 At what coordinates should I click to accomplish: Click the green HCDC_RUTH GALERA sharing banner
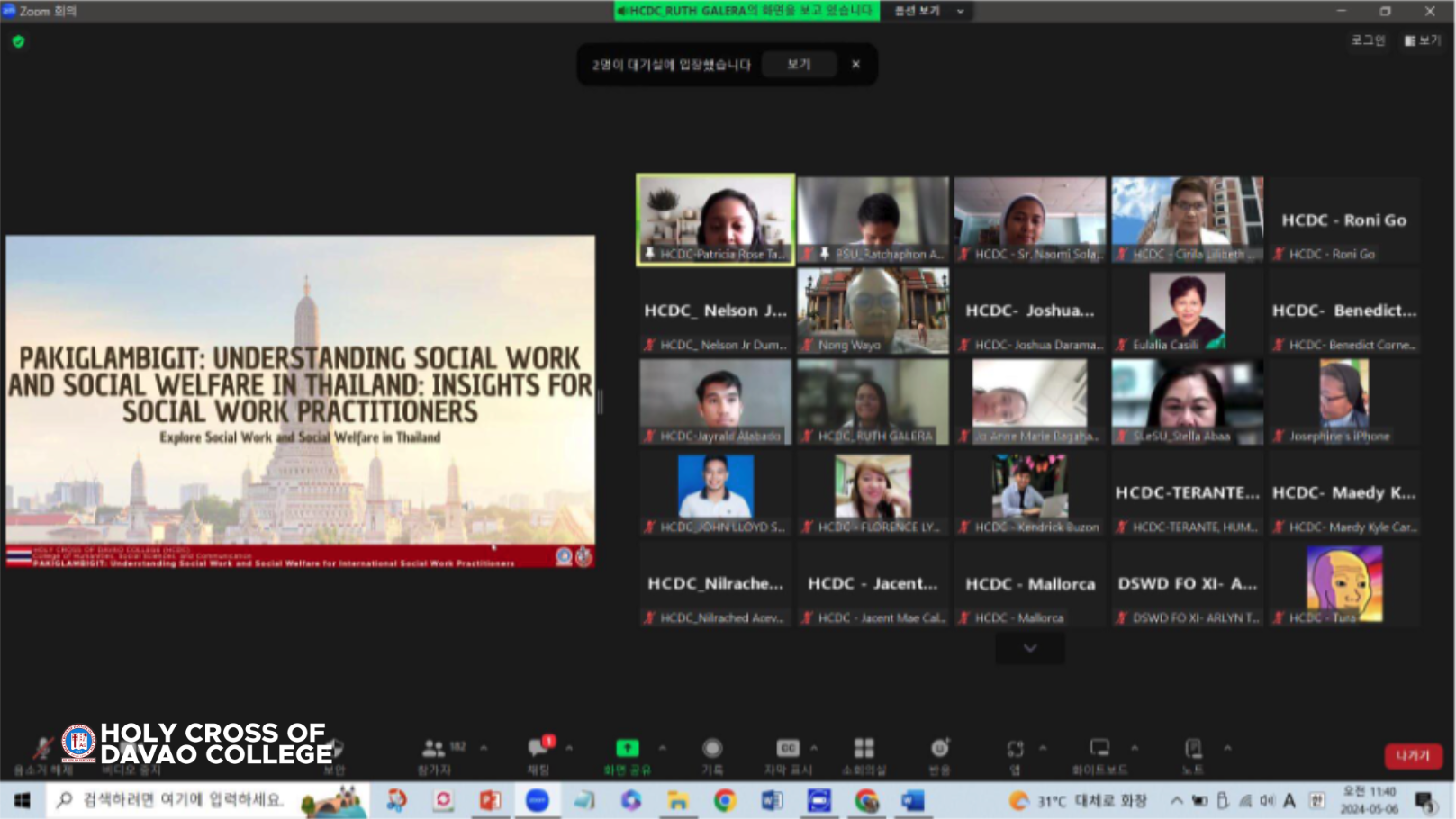pos(746,11)
